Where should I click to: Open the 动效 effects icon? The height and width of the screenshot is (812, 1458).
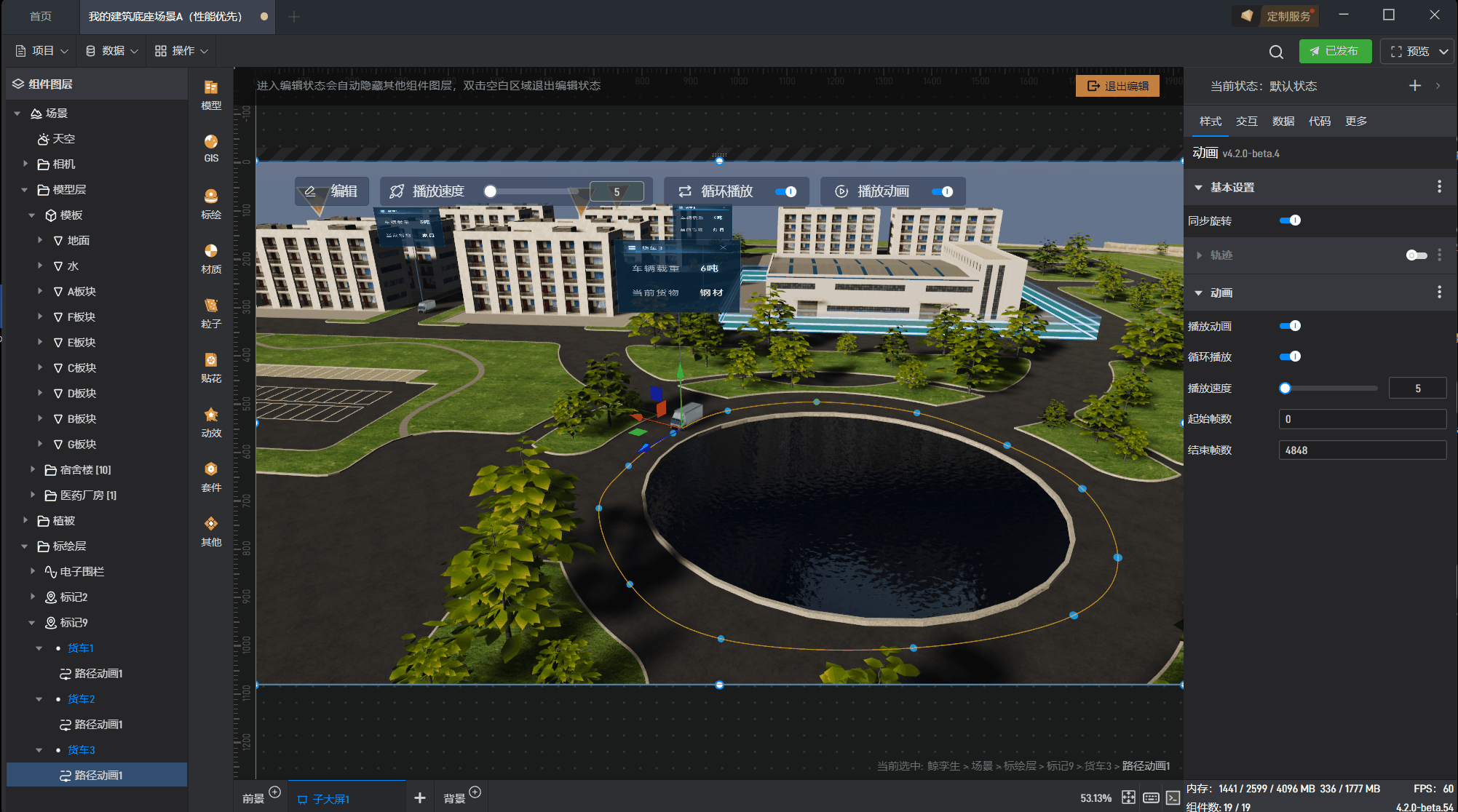tap(211, 422)
